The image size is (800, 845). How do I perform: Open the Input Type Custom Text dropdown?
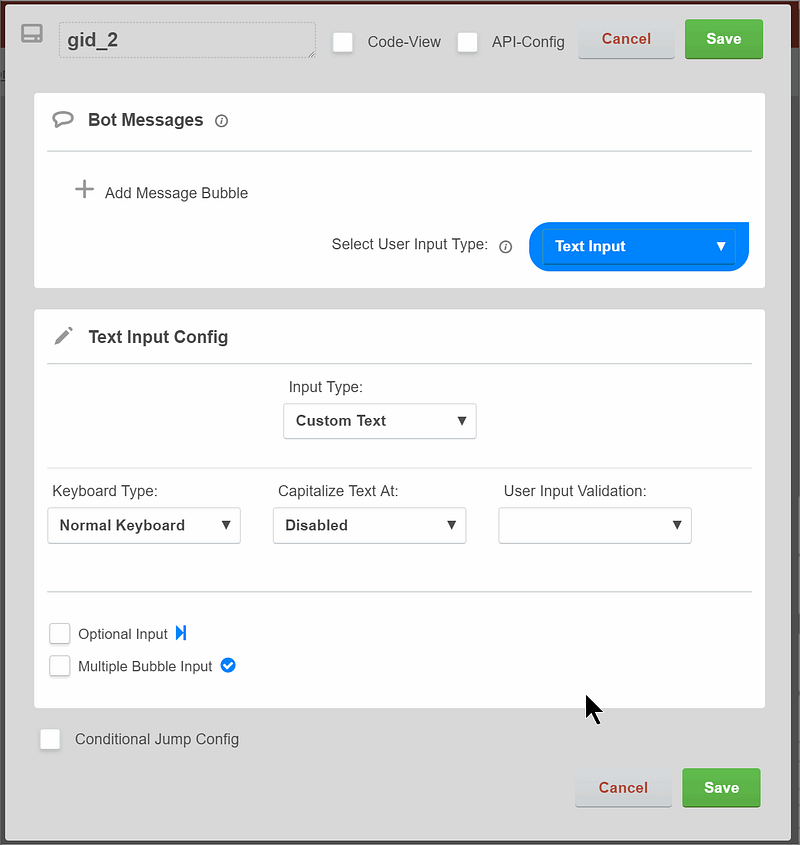(x=380, y=421)
